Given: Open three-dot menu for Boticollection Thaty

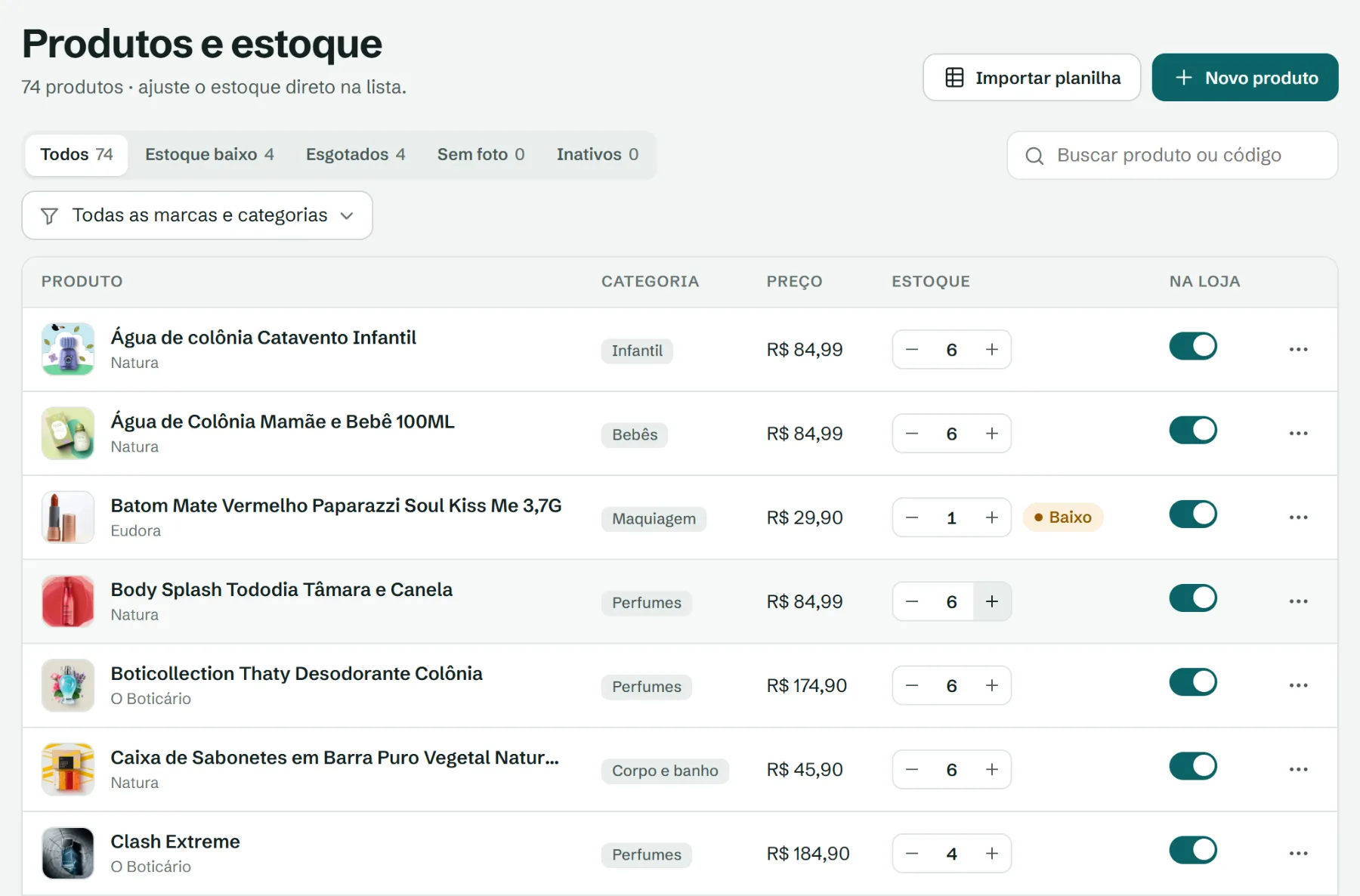Looking at the screenshot, I should click(1298, 685).
